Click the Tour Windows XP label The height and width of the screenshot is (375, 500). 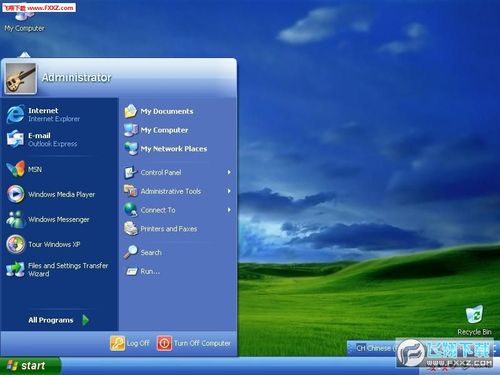pyautogui.click(x=54, y=244)
